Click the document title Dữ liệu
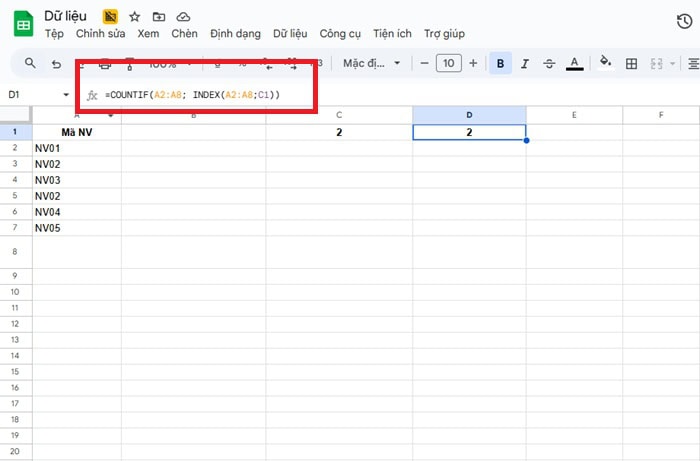700x461 pixels. point(65,16)
